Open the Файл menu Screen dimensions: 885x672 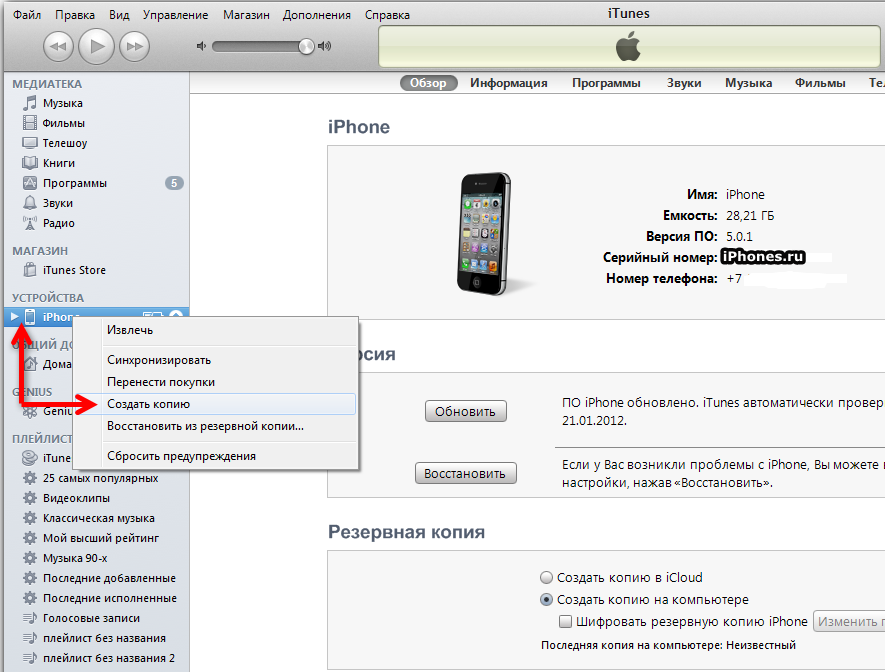pos(27,15)
